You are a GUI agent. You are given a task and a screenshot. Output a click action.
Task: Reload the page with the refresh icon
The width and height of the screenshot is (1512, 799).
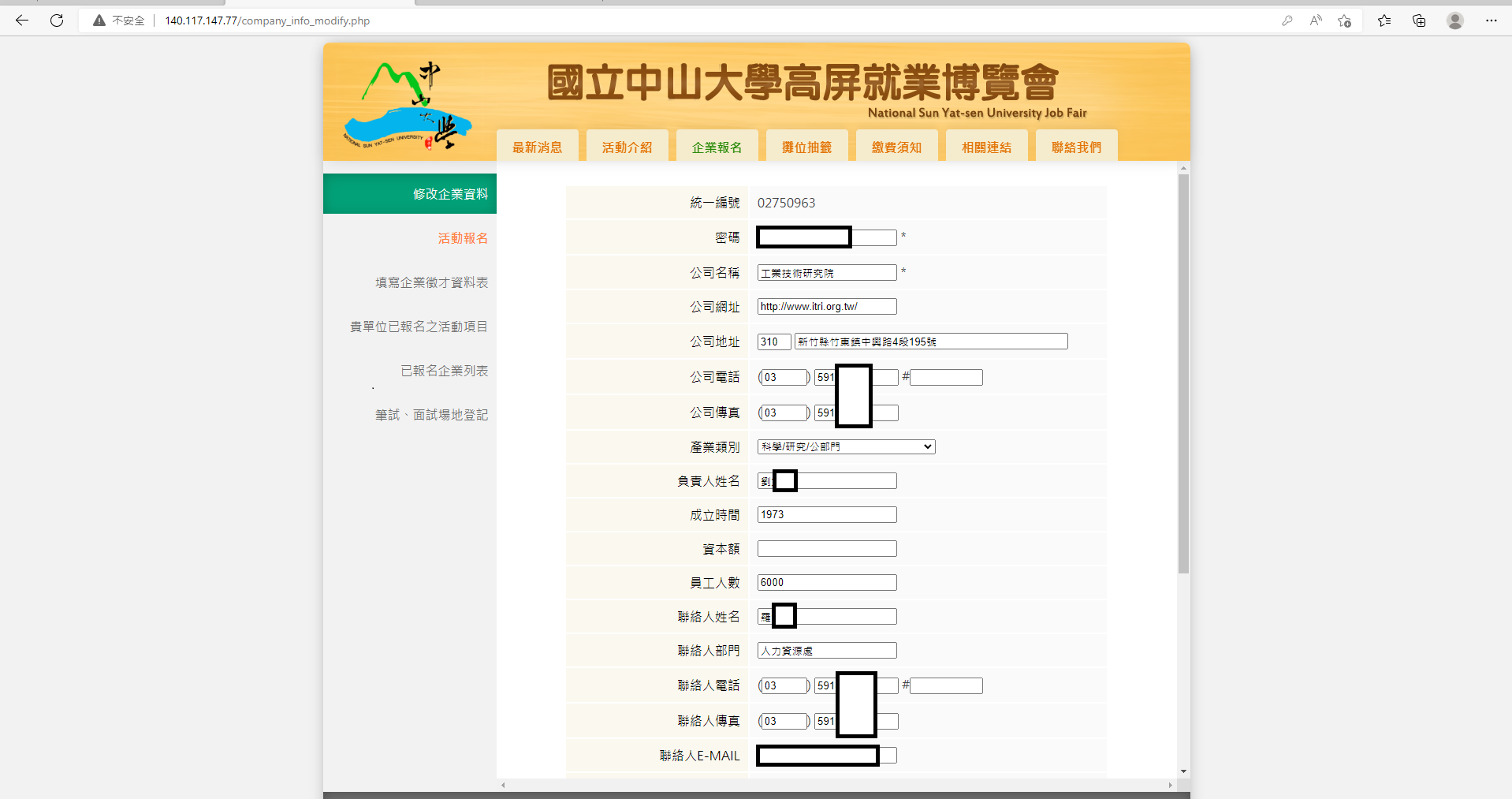click(57, 21)
